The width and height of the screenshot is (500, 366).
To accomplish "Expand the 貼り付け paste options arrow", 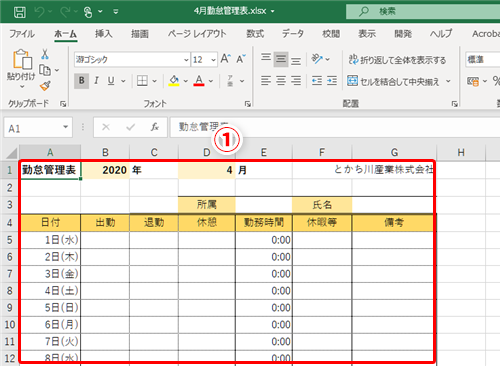I will [22, 87].
